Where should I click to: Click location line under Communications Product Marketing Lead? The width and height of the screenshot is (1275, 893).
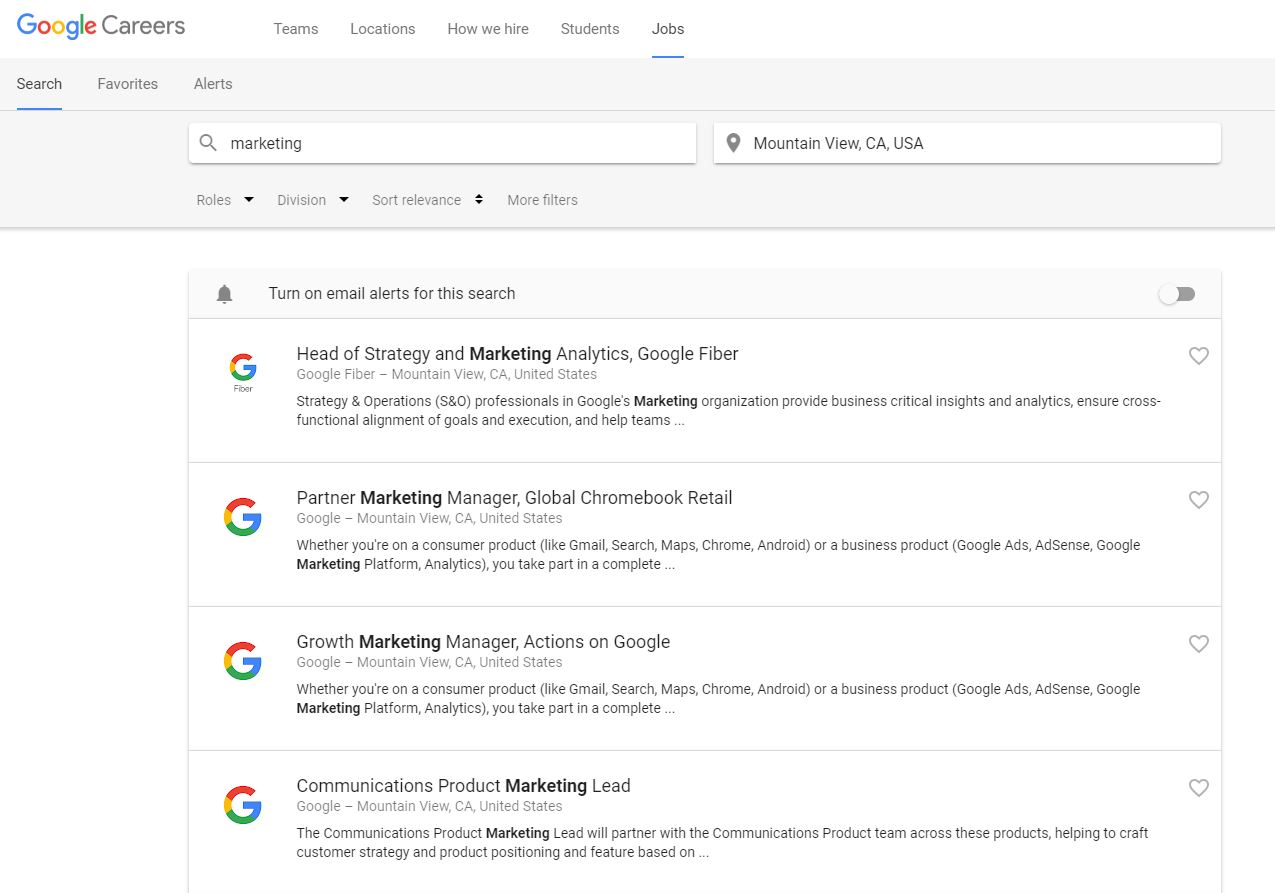point(429,807)
